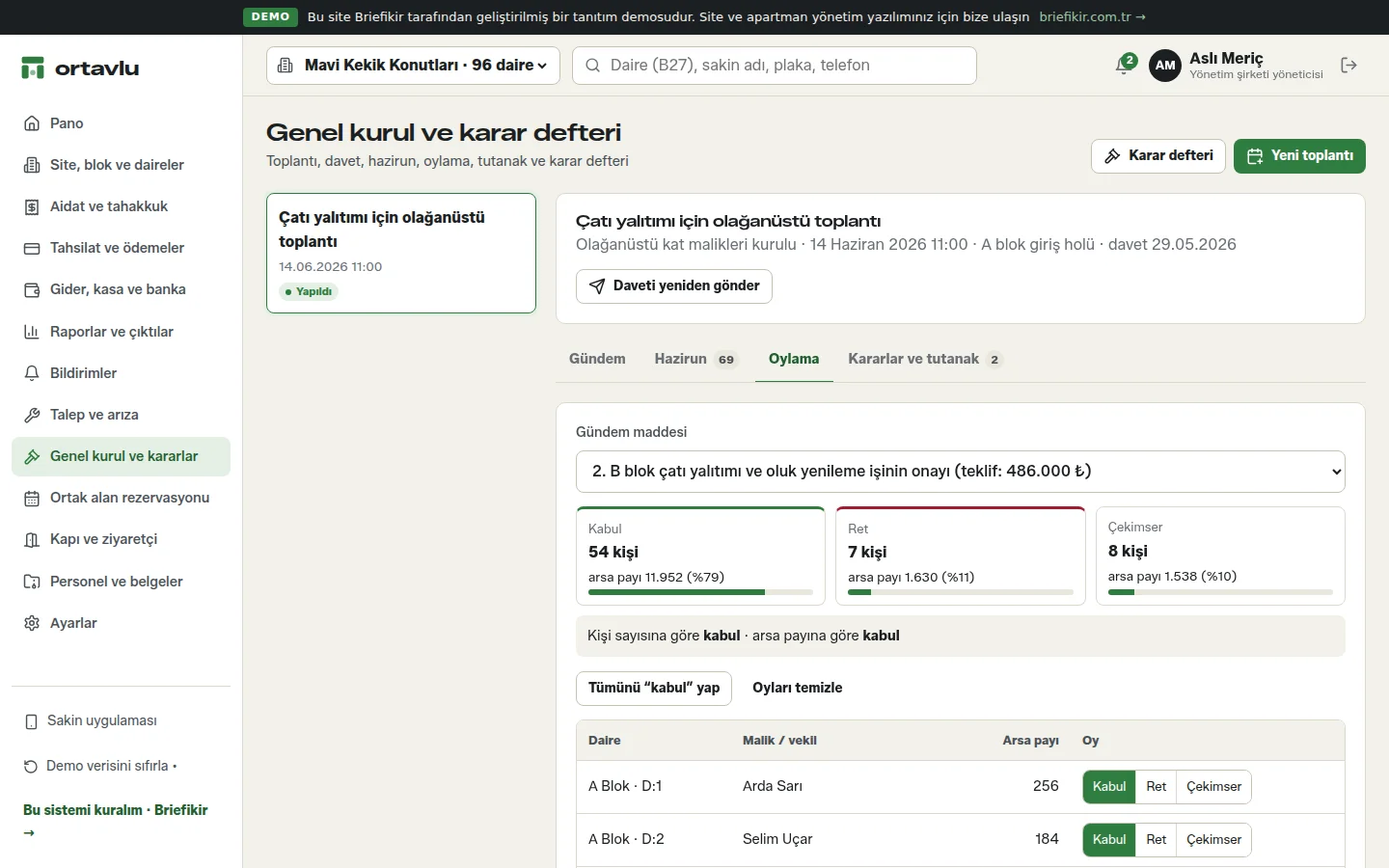
Task: Select Kabul vote for Selim Uçar
Action: click(1109, 839)
